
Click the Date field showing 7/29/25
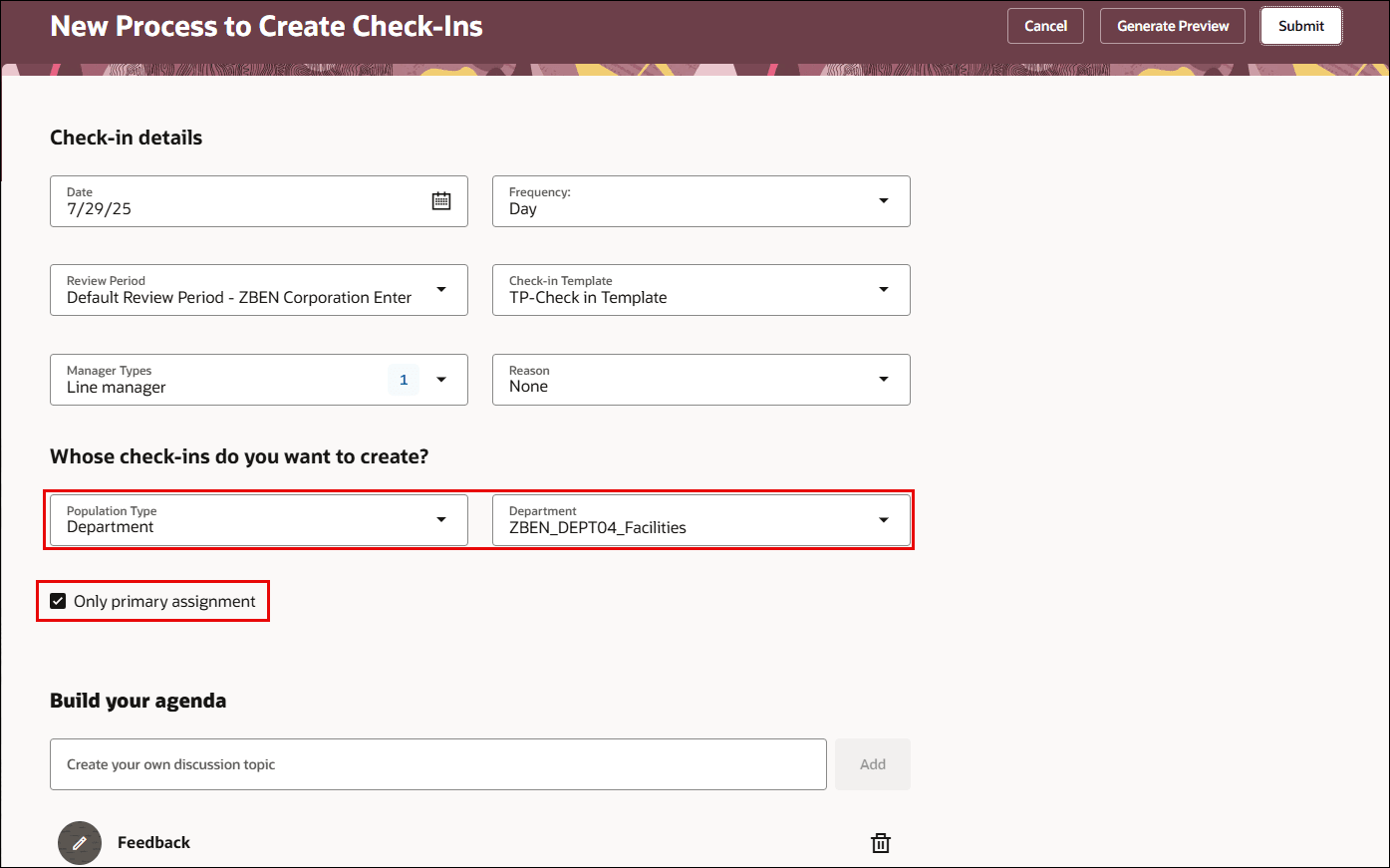click(x=239, y=200)
